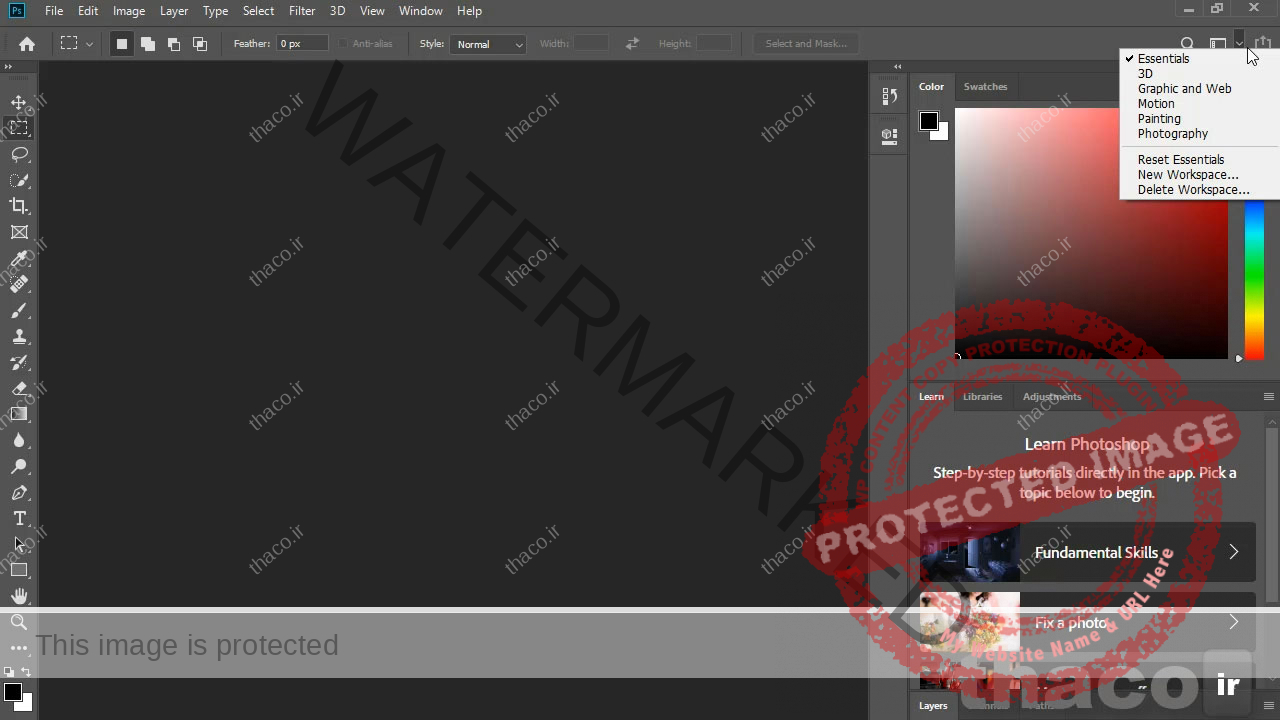The height and width of the screenshot is (720, 1280).
Task: Enable New selection mode
Action: pos(122,44)
